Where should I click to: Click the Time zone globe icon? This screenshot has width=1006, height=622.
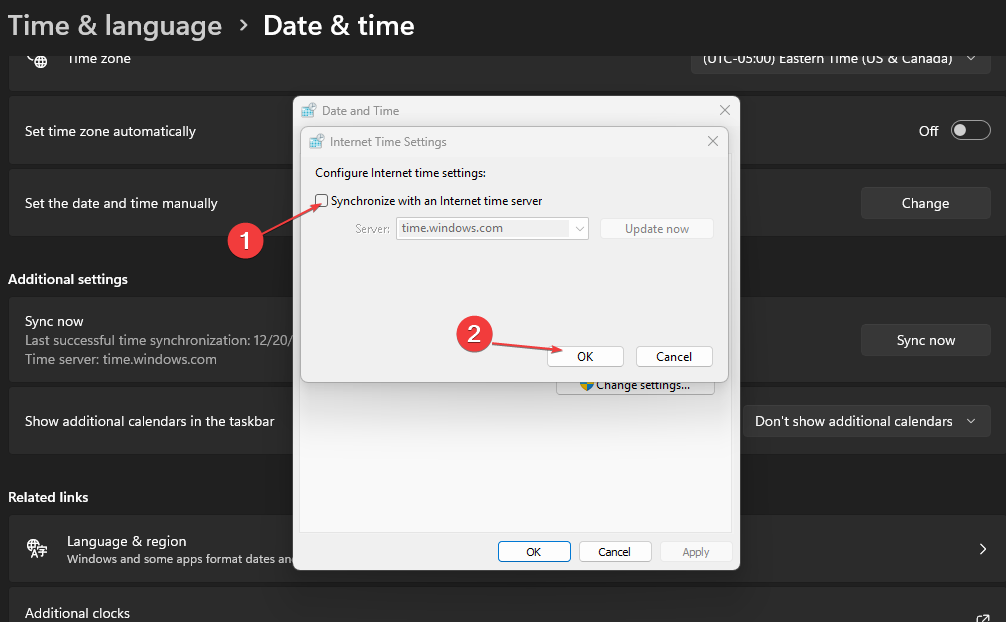point(37,60)
